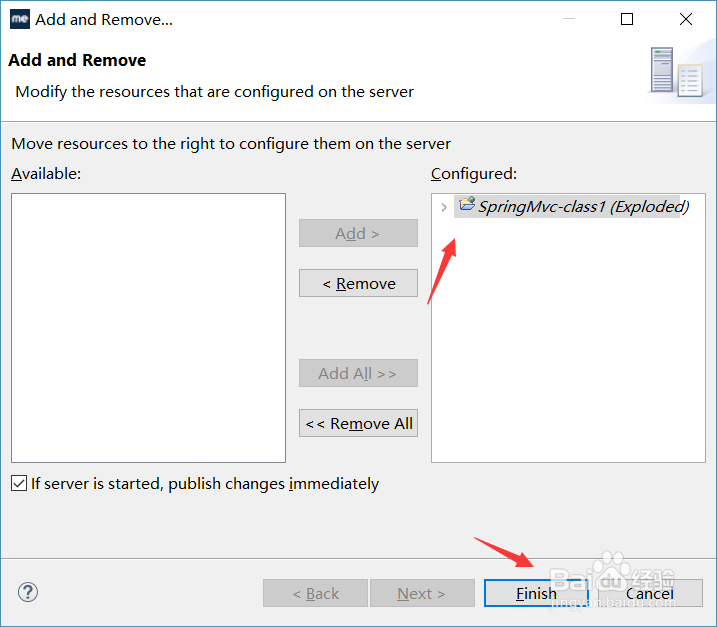Cancel the Add and Remove dialog
Viewport: 717px width, 627px height.
coord(650,593)
